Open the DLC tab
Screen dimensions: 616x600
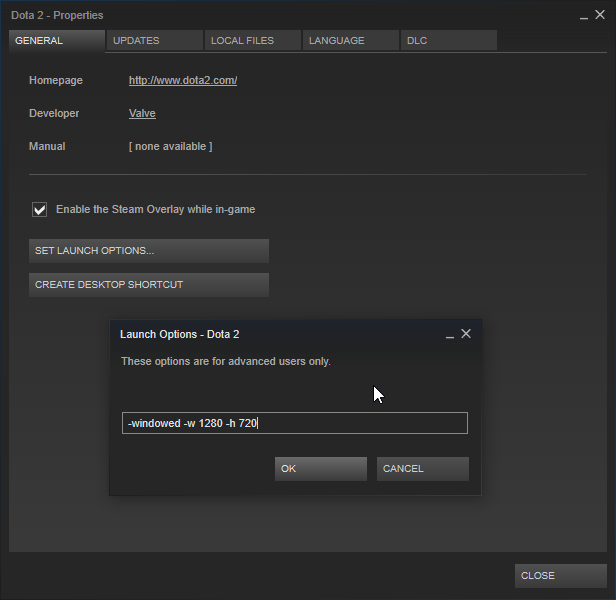[449, 40]
